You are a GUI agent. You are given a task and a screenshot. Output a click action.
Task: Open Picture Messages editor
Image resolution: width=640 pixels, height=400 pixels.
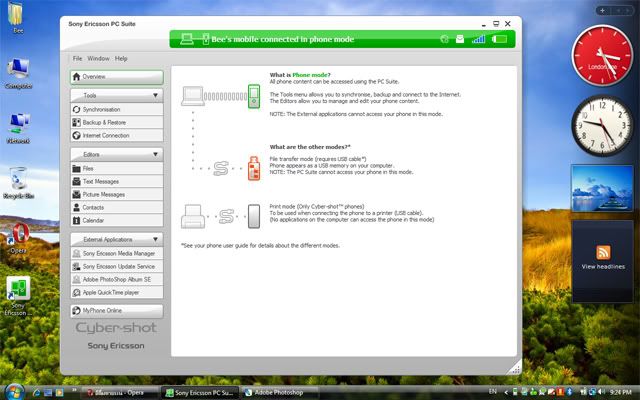pyautogui.click(x=117, y=194)
